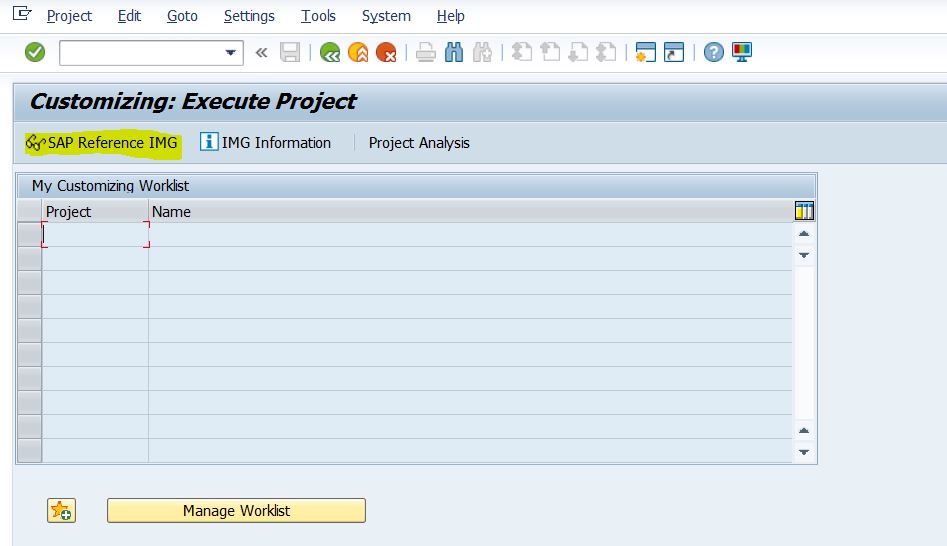Click the First Page icon

[522, 53]
